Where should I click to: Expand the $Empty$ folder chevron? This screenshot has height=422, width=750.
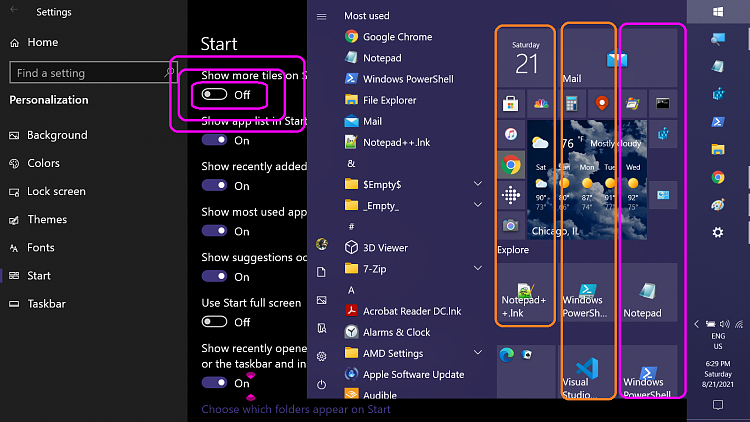pyautogui.click(x=477, y=184)
